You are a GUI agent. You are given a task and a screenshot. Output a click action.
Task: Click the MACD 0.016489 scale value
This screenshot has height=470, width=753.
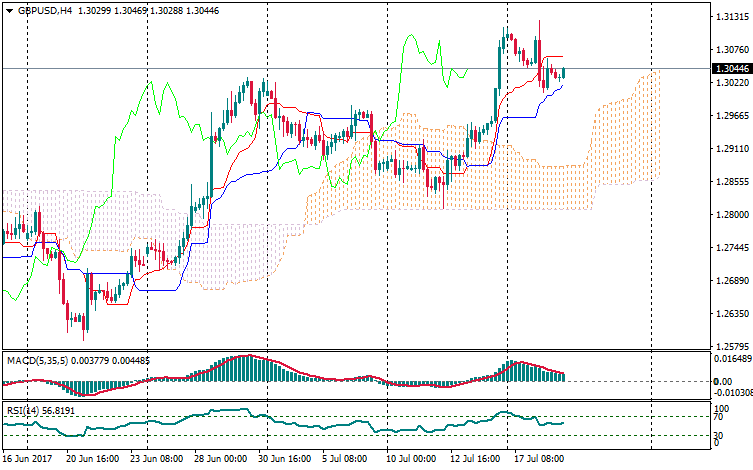730,358
